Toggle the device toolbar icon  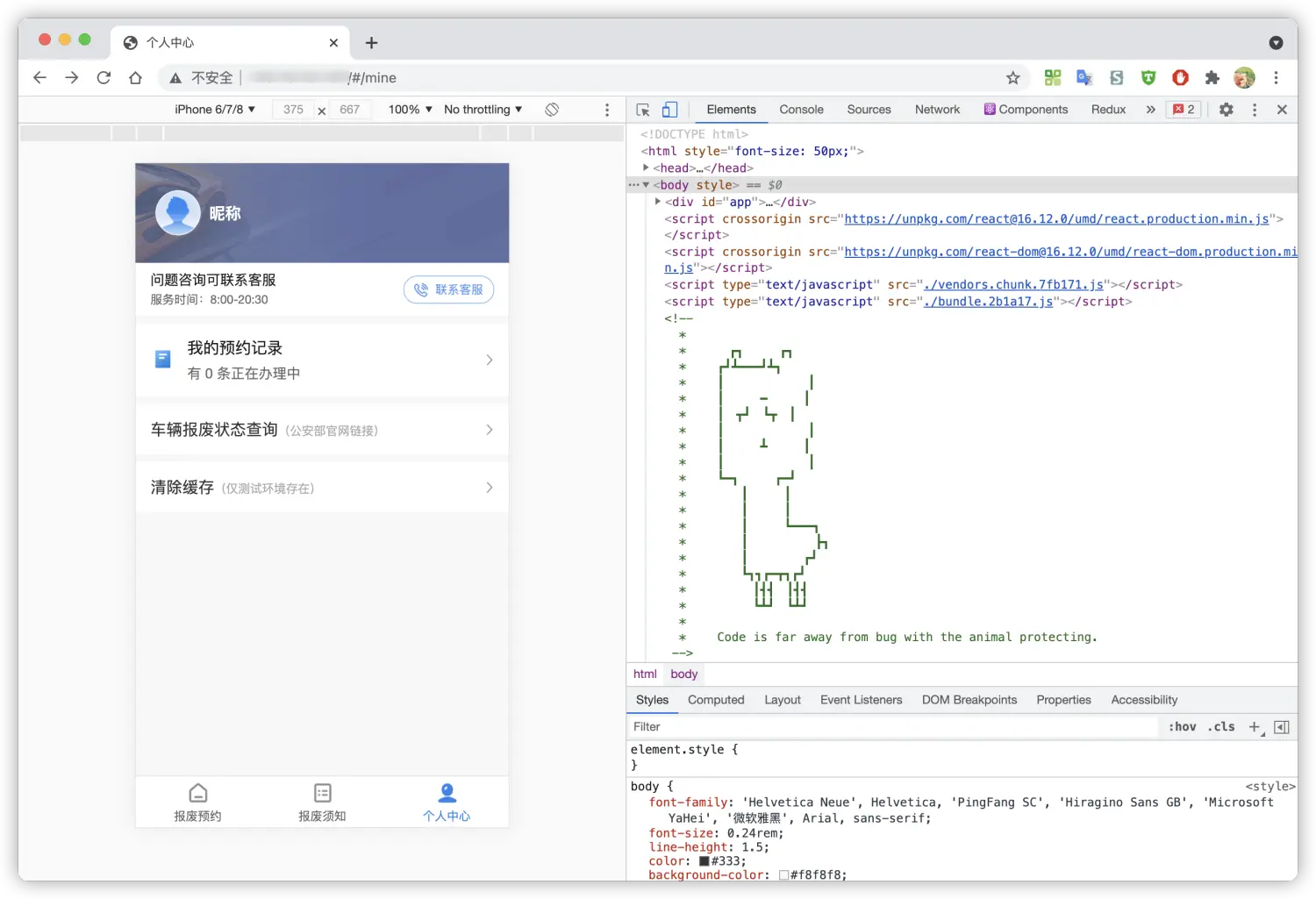pyautogui.click(x=669, y=110)
